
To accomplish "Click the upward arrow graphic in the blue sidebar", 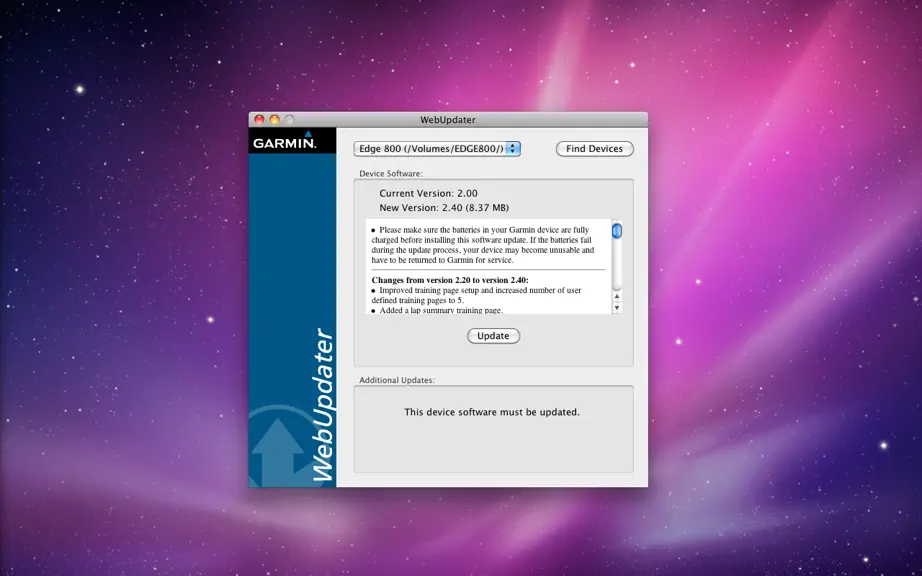I will tap(278, 452).
